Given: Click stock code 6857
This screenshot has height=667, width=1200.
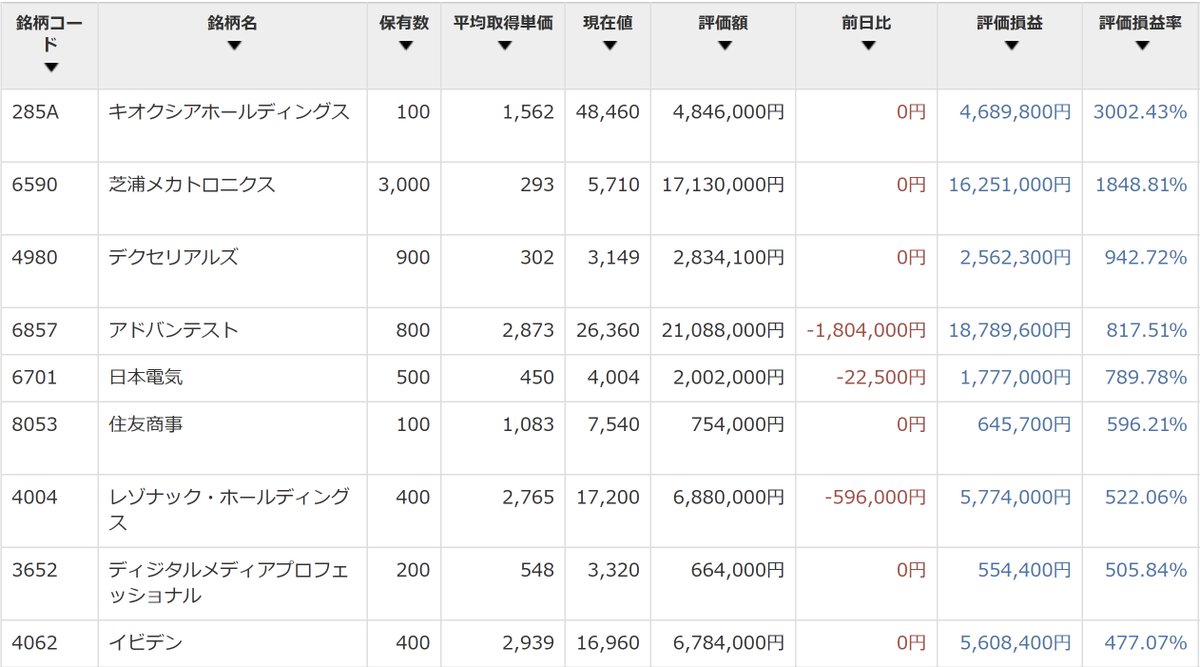Looking at the screenshot, I should tap(35, 330).
